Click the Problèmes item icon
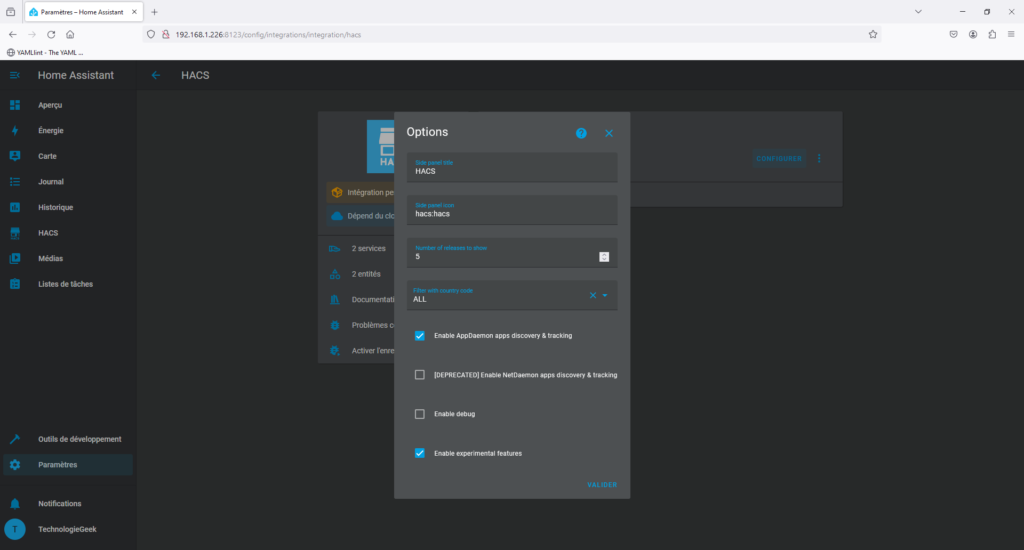Screen dimensions: 1024x550 (x=334, y=325)
